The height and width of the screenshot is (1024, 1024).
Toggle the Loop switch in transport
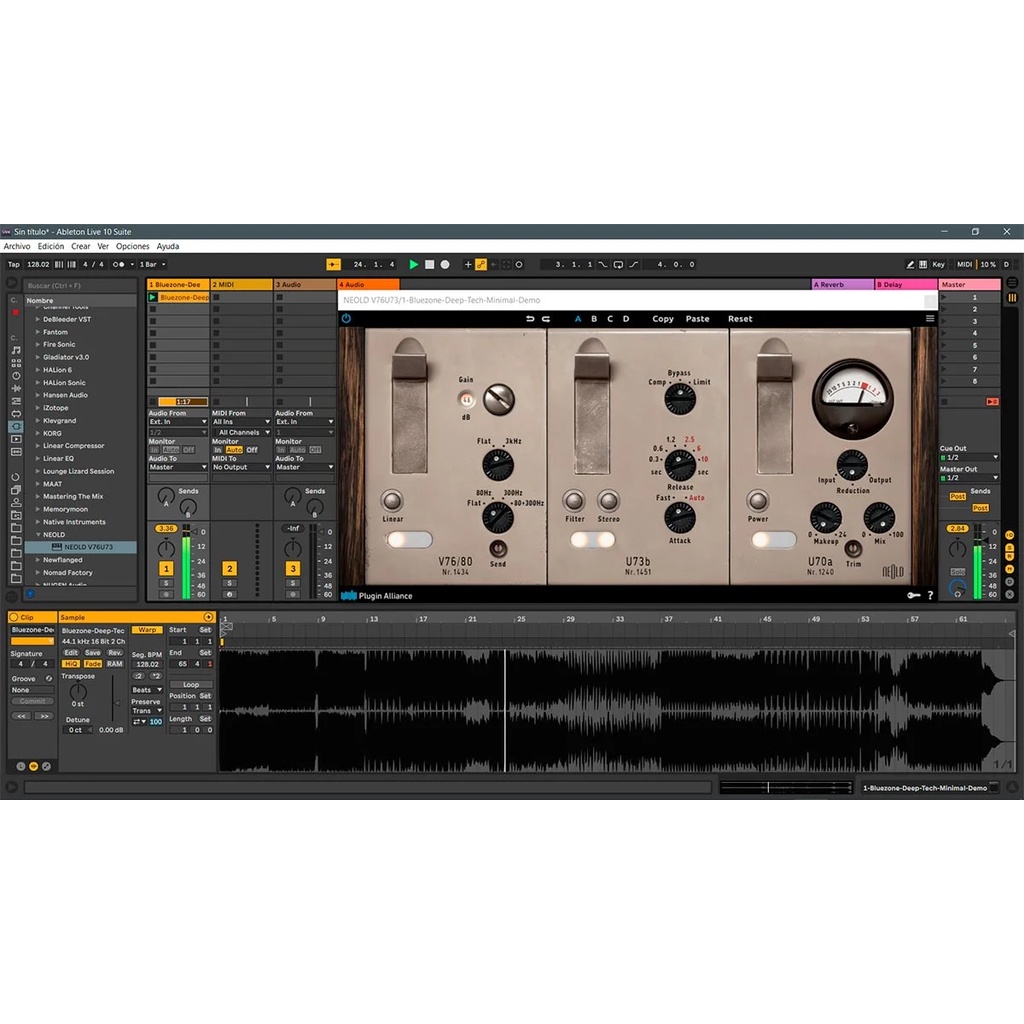point(618,264)
